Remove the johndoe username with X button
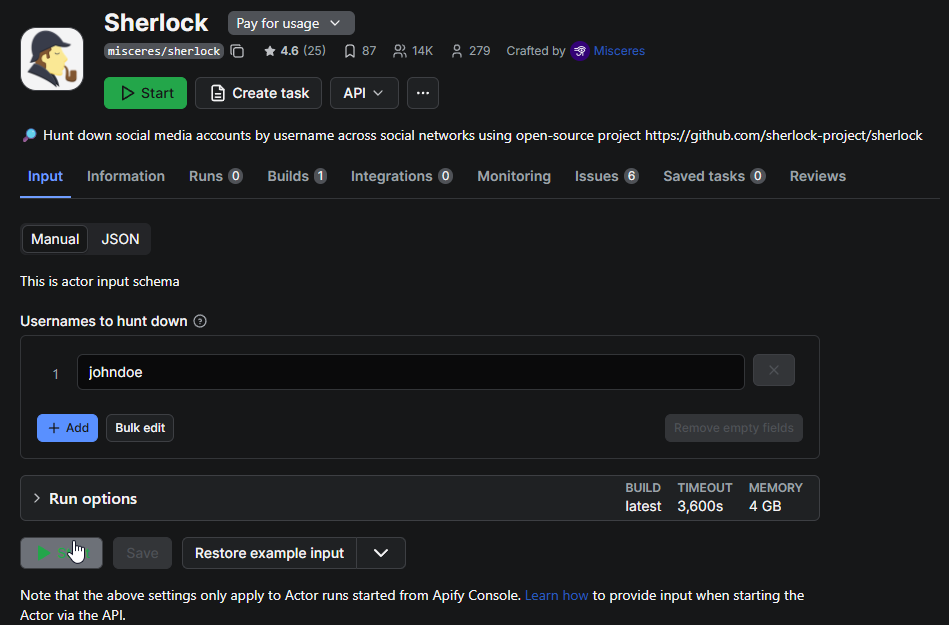Viewport: 949px width, 625px height. pyautogui.click(x=773, y=370)
